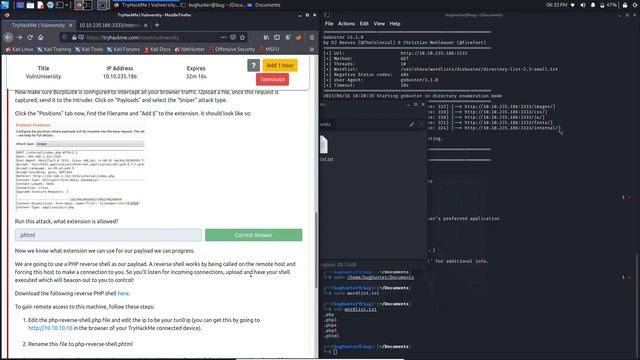Open the MSFU bookmark

[269, 49]
